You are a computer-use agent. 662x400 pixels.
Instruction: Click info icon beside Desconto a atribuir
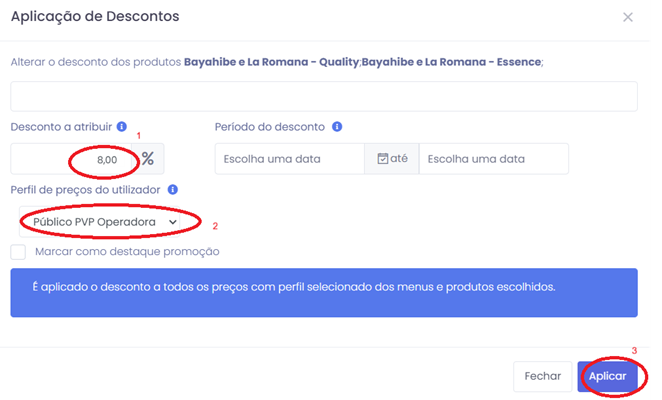[122, 127]
